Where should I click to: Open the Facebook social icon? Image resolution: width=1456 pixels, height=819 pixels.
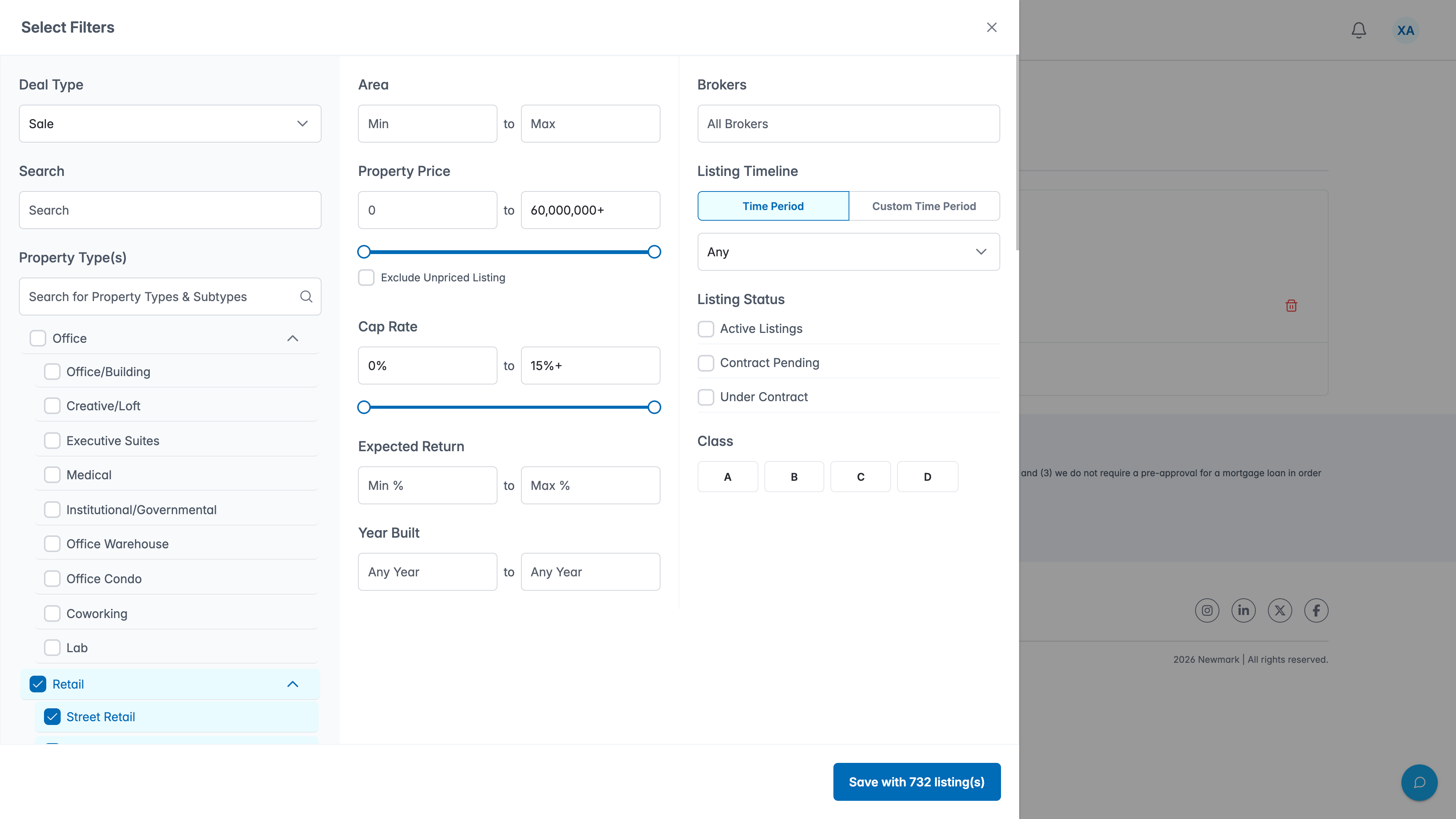coord(1316,610)
